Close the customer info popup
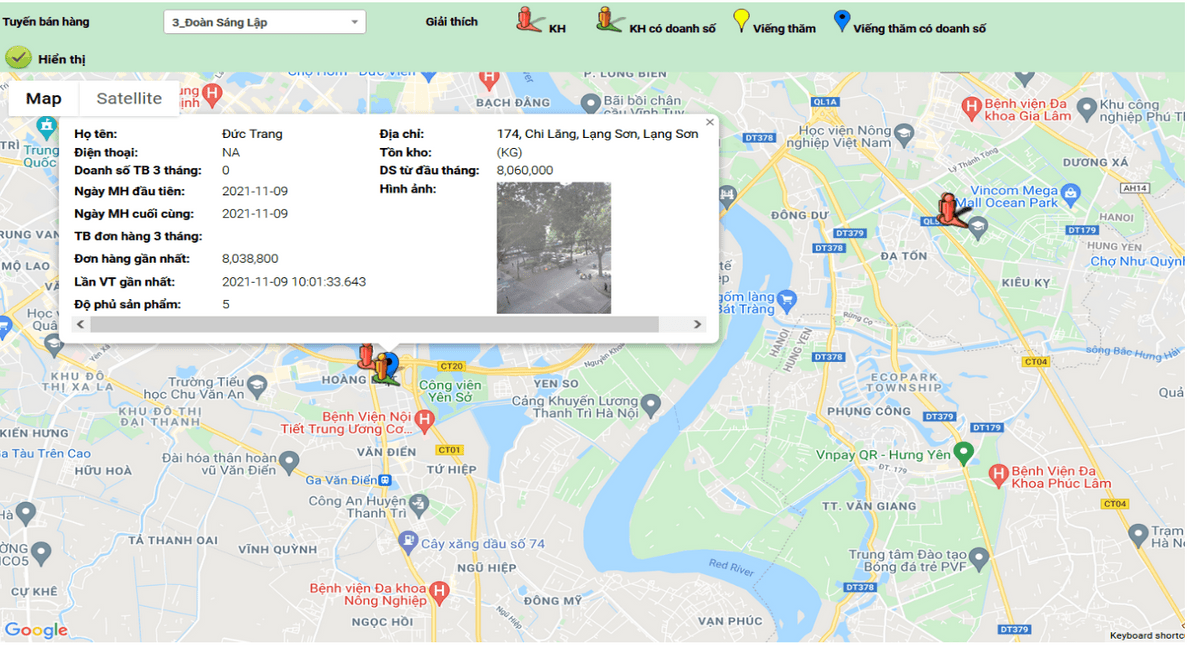The width and height of the screenshot is (1189, 650). 710,122
